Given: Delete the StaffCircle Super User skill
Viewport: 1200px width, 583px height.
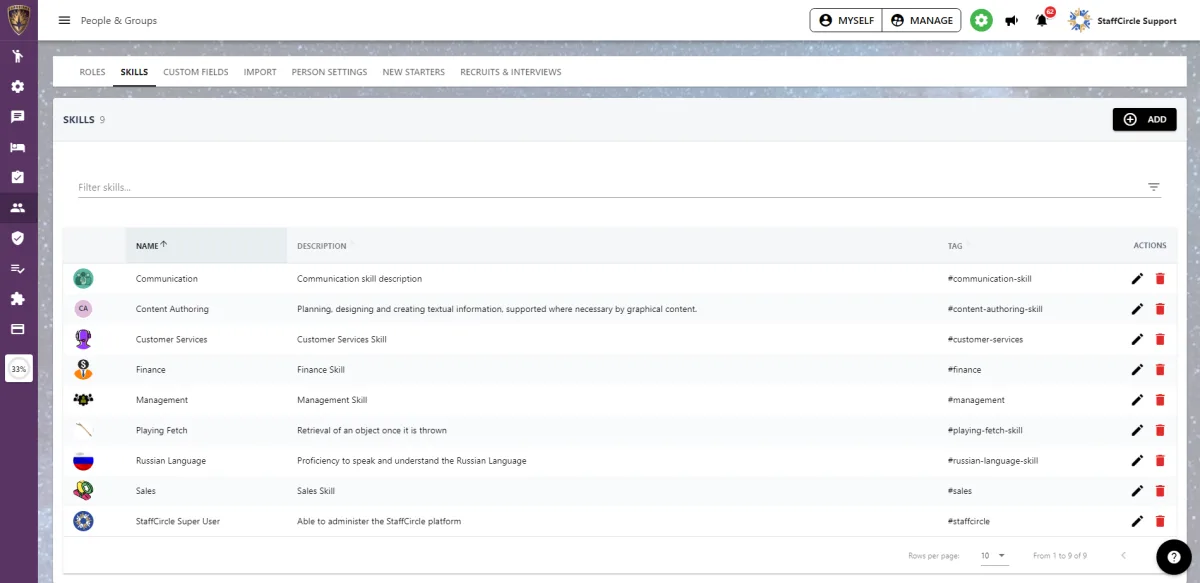Looking at the screenshot, I should pyautogui.click(x=1160, y=521).
